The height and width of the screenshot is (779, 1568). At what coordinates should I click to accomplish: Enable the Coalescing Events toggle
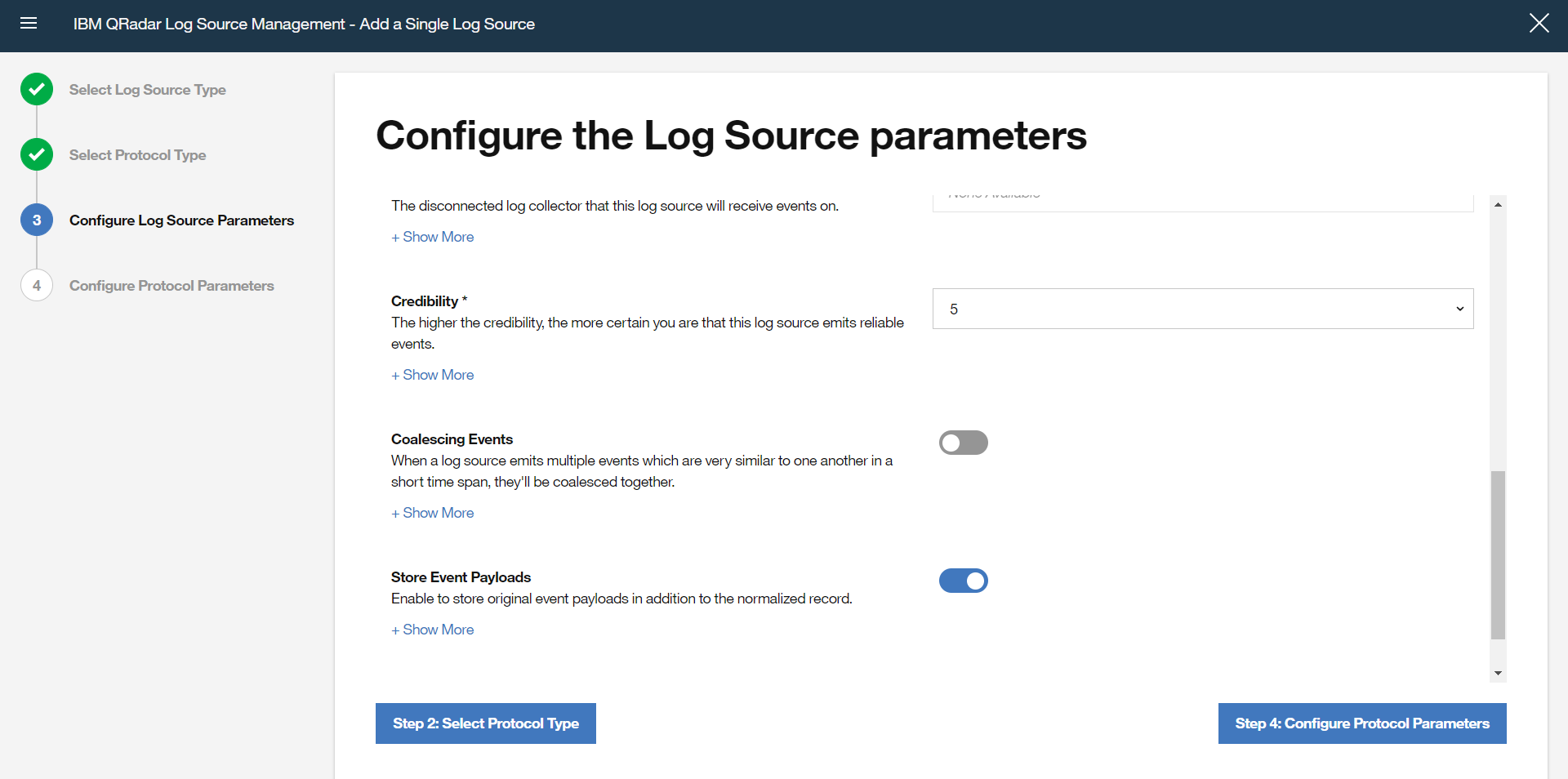(x=964, y=443)
